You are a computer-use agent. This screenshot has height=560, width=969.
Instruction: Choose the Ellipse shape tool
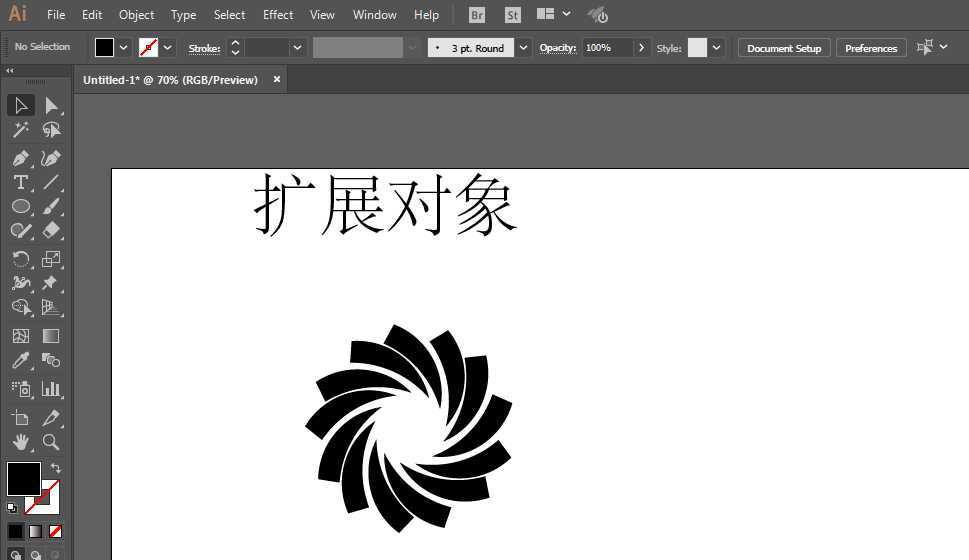[20, 206]
